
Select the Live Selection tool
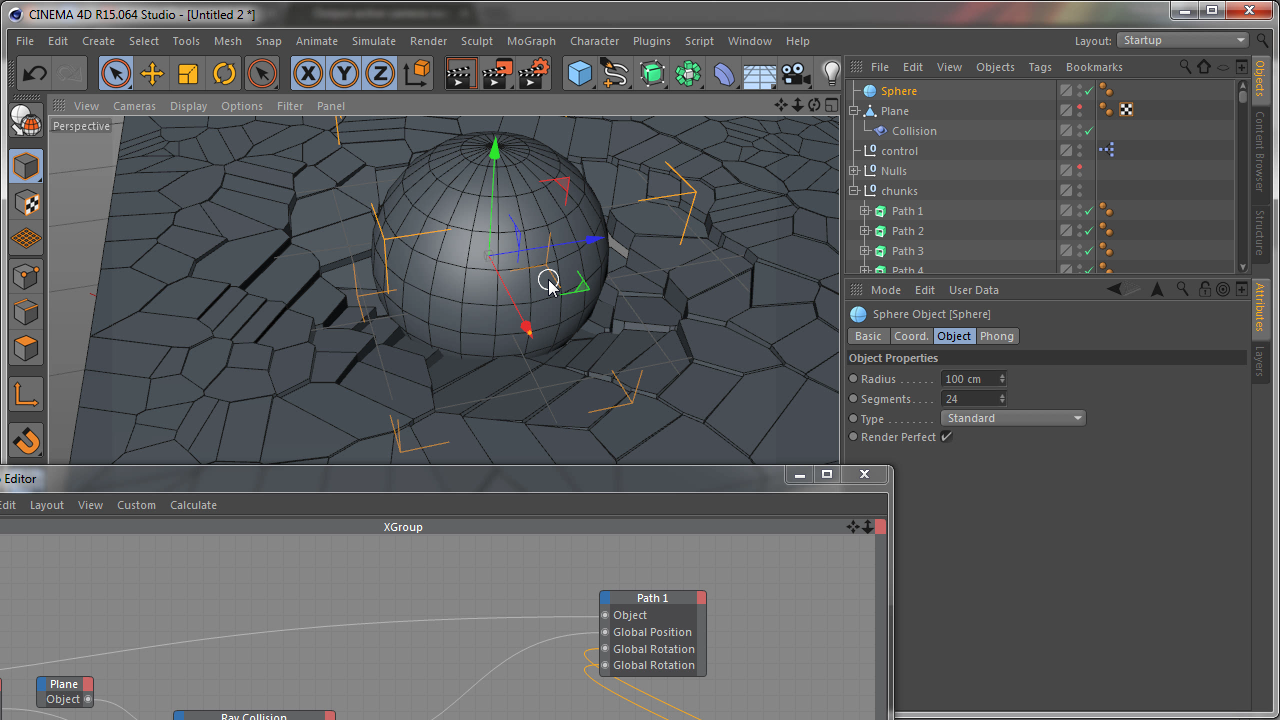(116, 73)
